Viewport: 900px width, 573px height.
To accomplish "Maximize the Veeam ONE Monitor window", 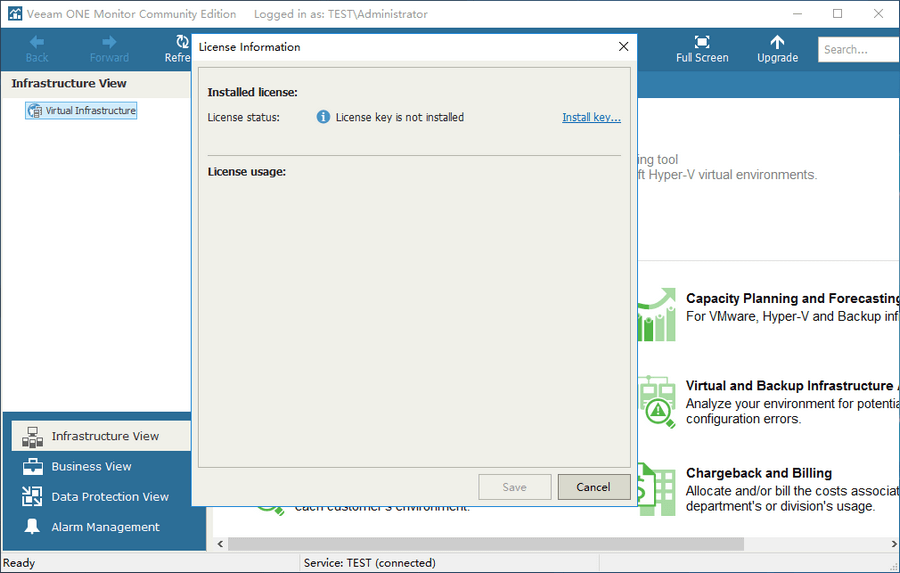I will pyautogui.click(x=837, y=14).
